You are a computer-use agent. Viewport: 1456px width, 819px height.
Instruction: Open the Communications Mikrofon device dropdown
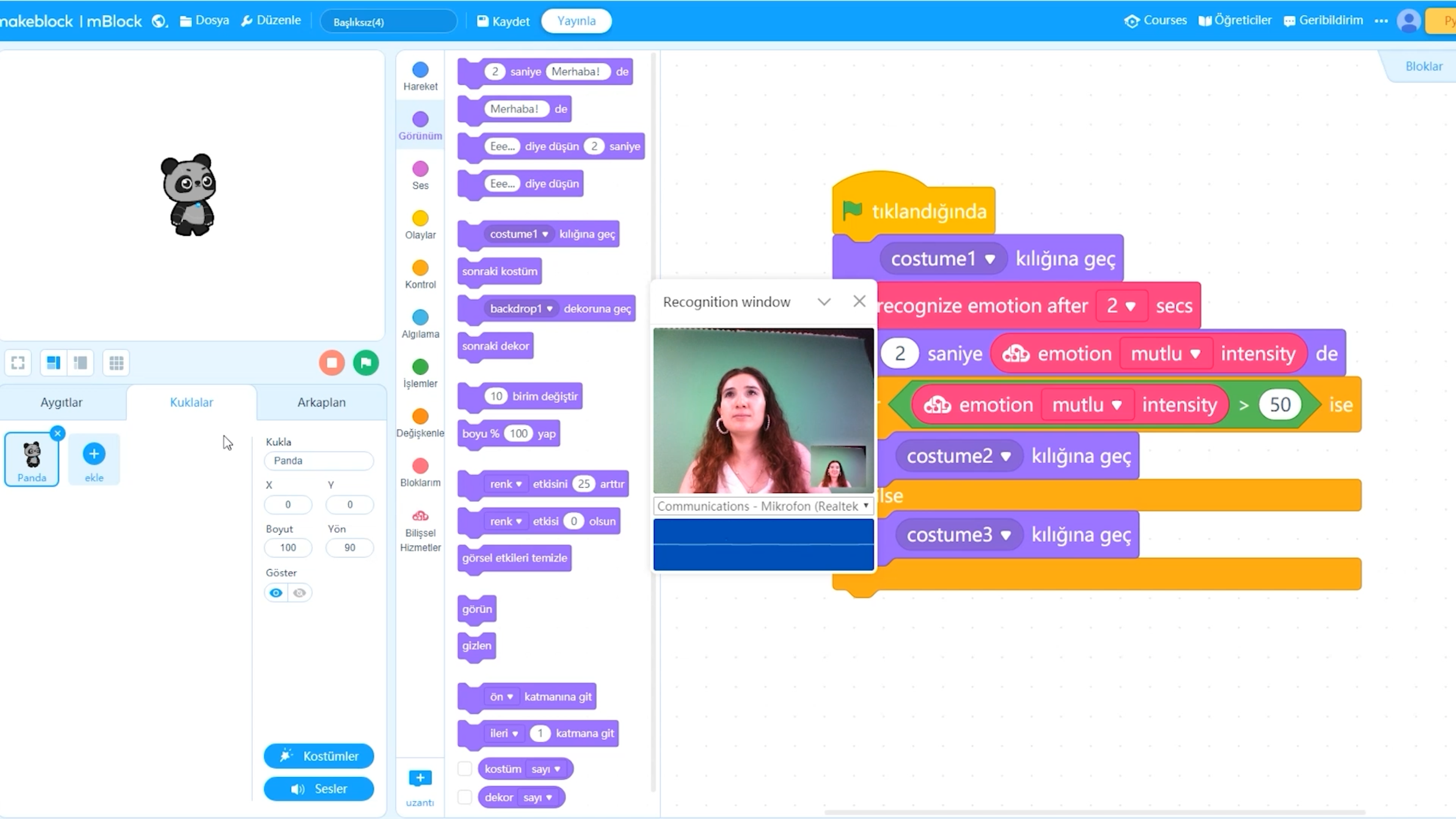(762, 506)
